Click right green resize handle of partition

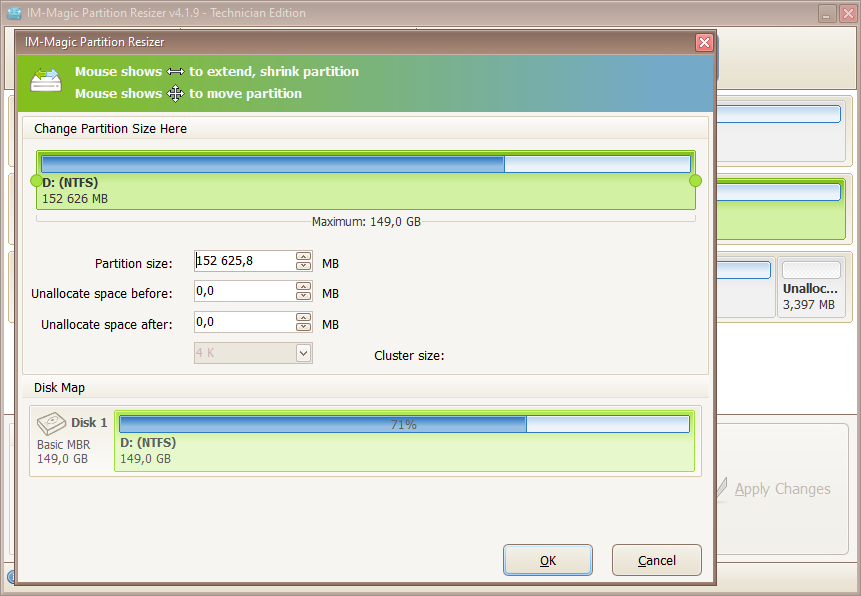[x=695, y=181]
